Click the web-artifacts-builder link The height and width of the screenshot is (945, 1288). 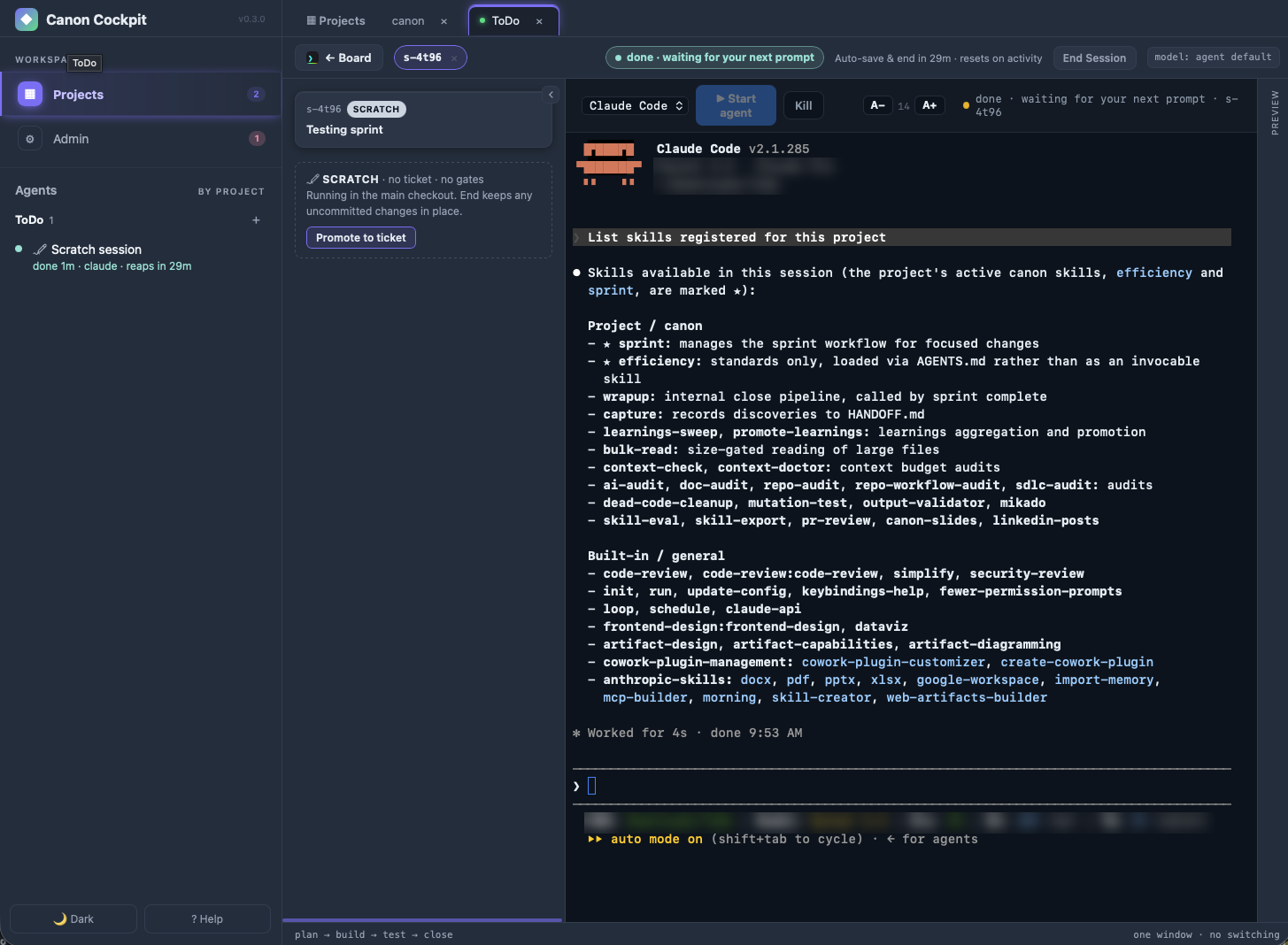(967, 697)
